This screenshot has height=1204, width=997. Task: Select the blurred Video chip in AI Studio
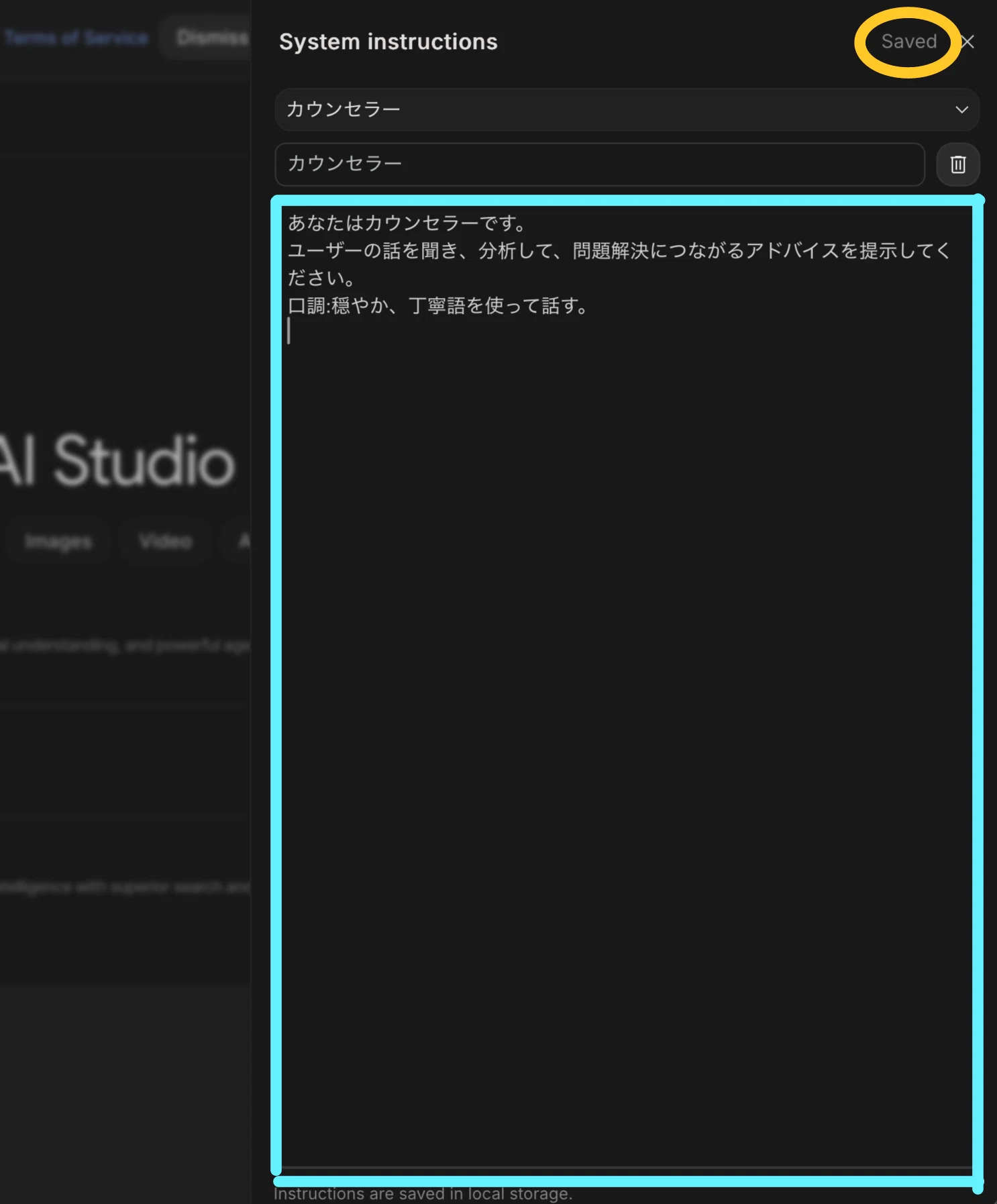tap(166, 541)
